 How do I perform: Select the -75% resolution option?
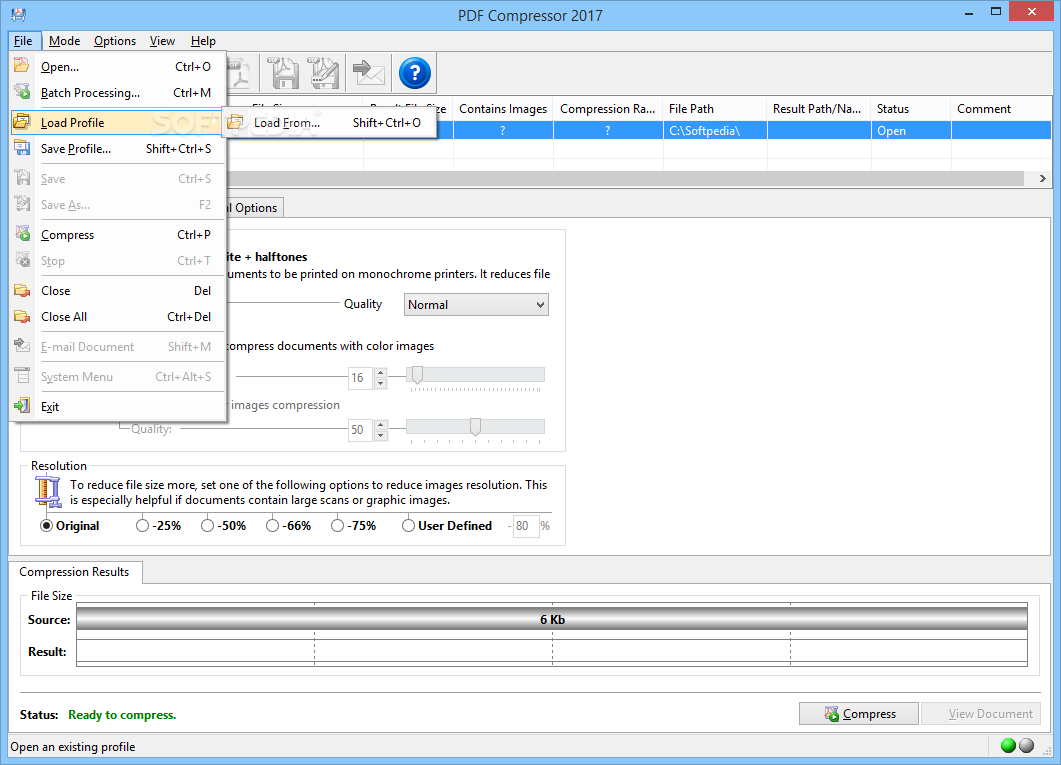tap(337, 526)
